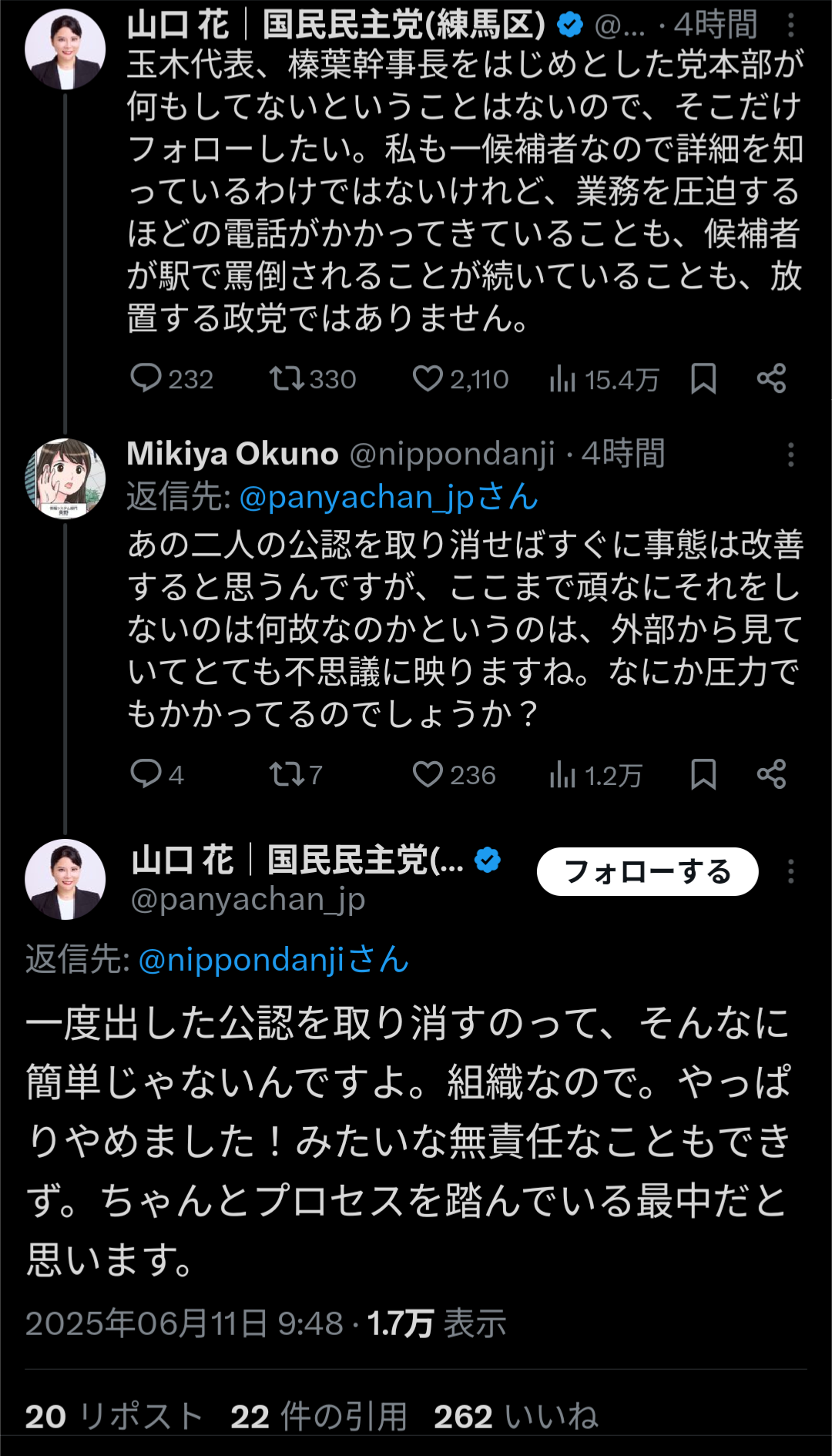Bookmark Mikiya Okuno's post
The image size is (832, 1456).
pos(703,773)
